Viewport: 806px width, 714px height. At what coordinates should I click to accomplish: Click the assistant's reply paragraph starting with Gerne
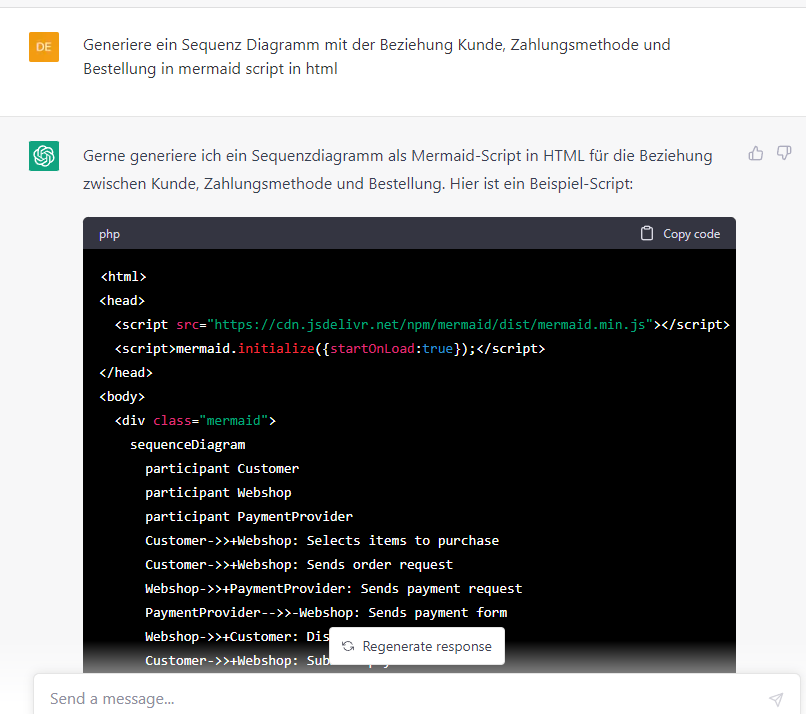point(397,170)
